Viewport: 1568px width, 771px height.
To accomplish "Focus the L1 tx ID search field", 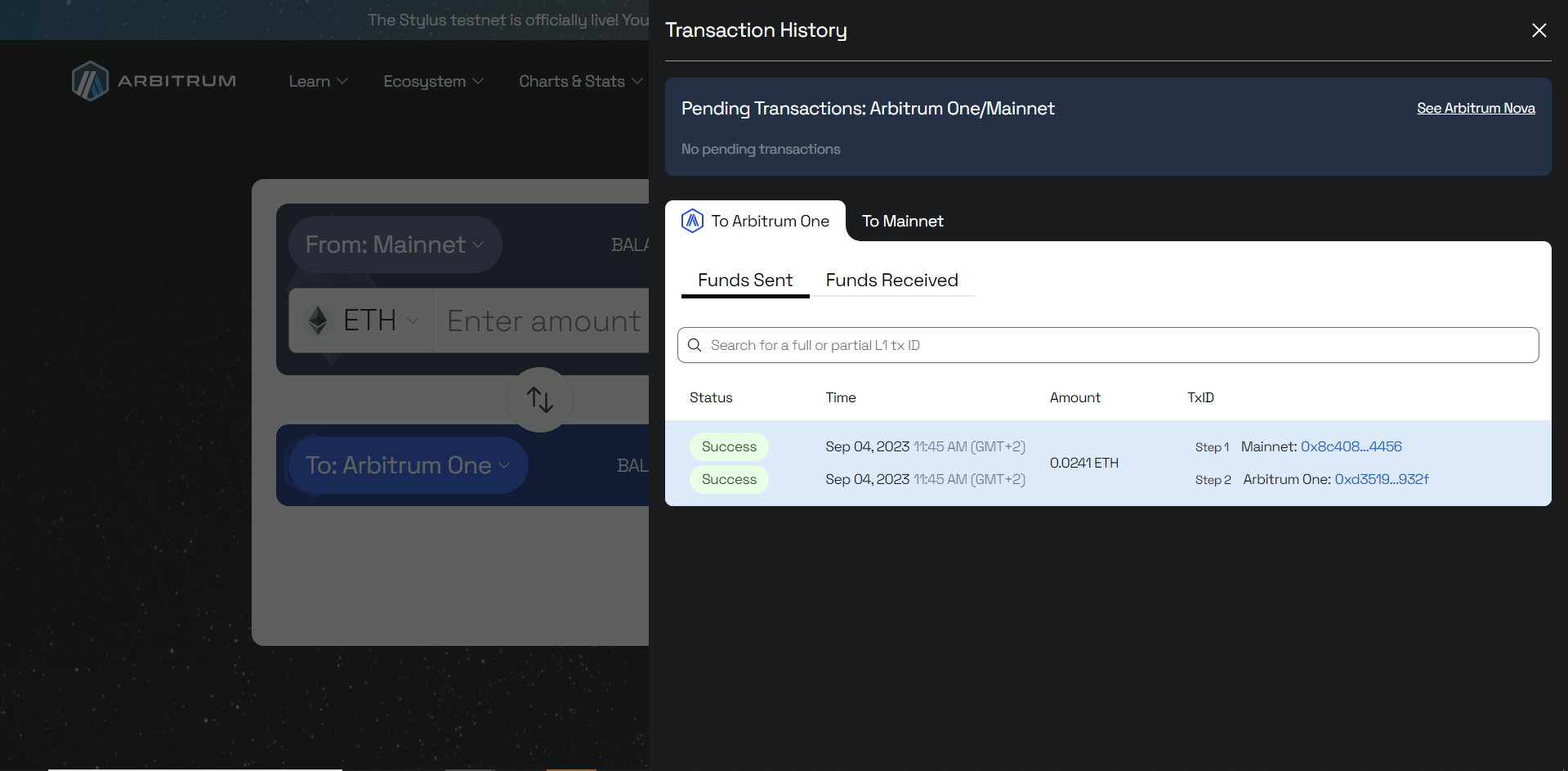I will [1108, 345].
